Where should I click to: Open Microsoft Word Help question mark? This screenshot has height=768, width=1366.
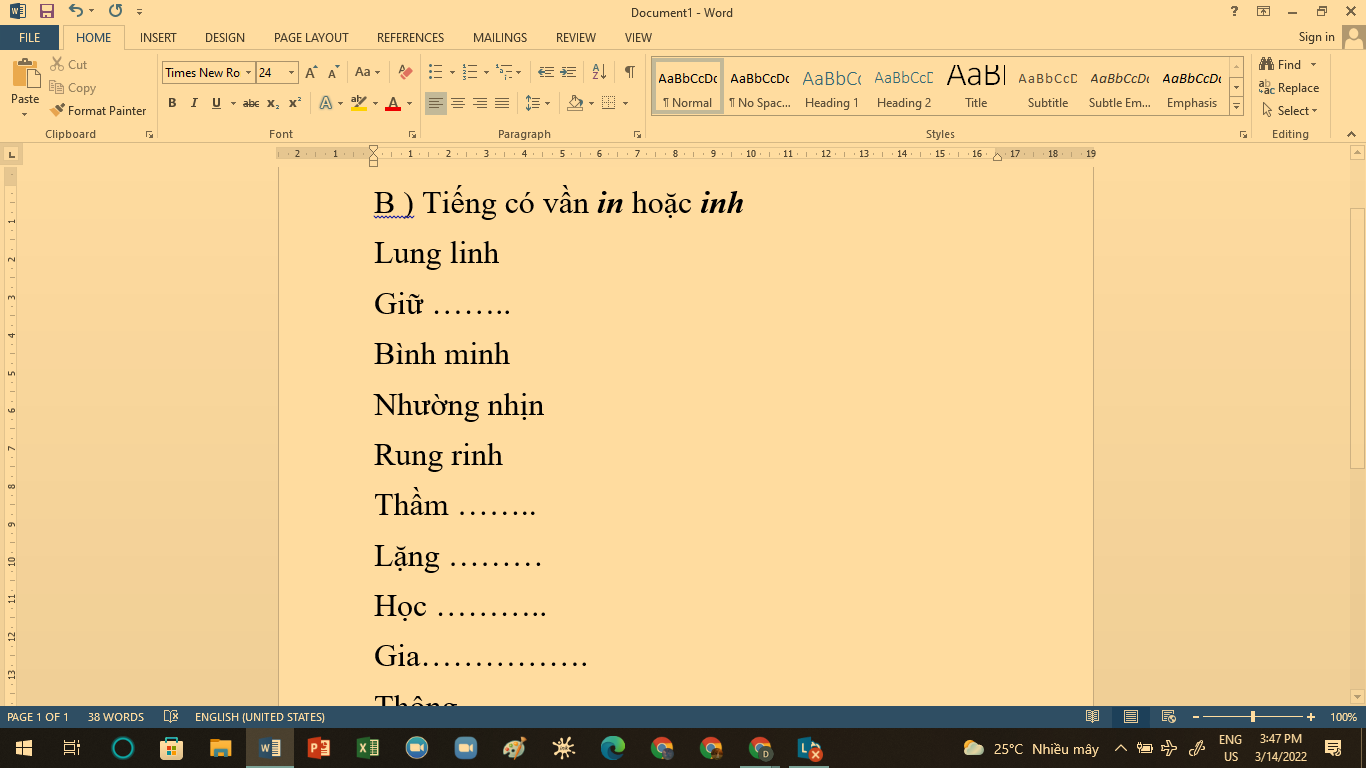1234,11
